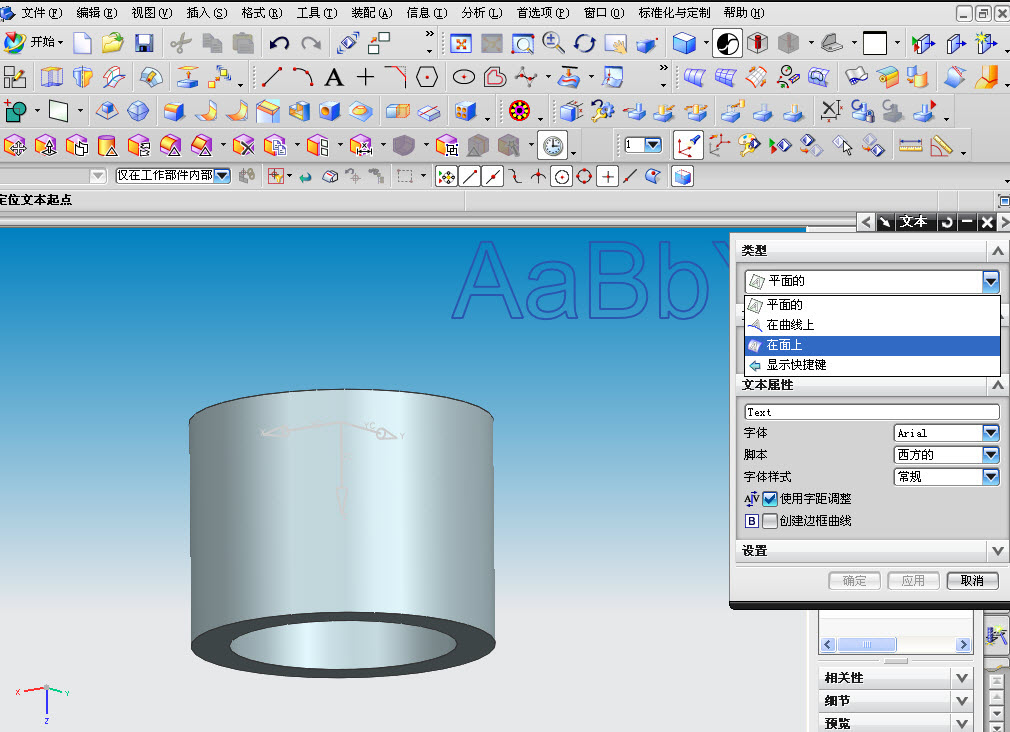Expand the 设置 settings section

(x=997, y=551)
